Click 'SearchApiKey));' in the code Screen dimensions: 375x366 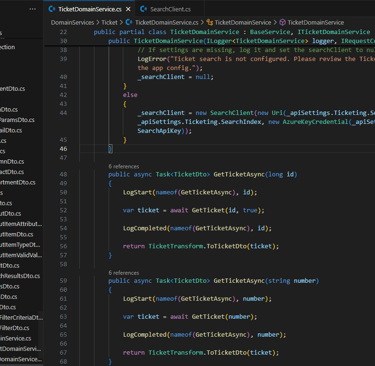point(165,131)
